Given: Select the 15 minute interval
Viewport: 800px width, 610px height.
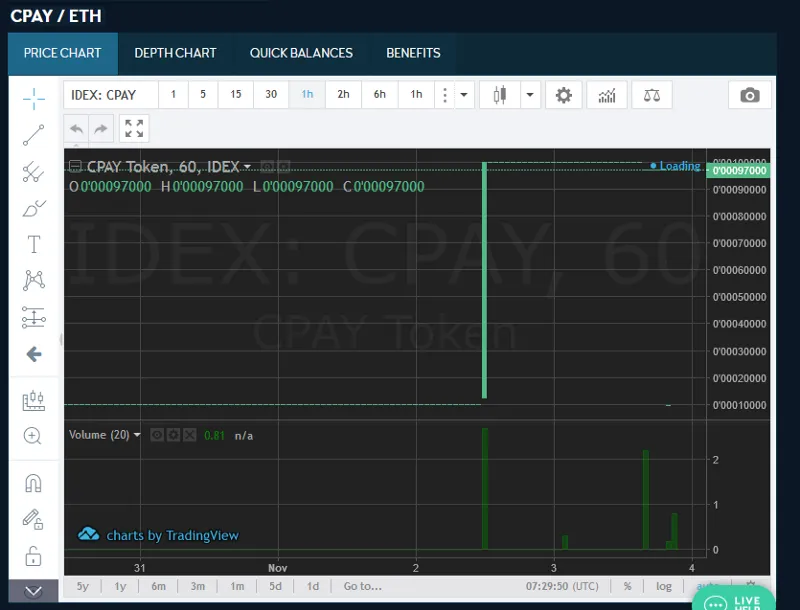Looking at the screenshot, I should [x=236, y=94].
